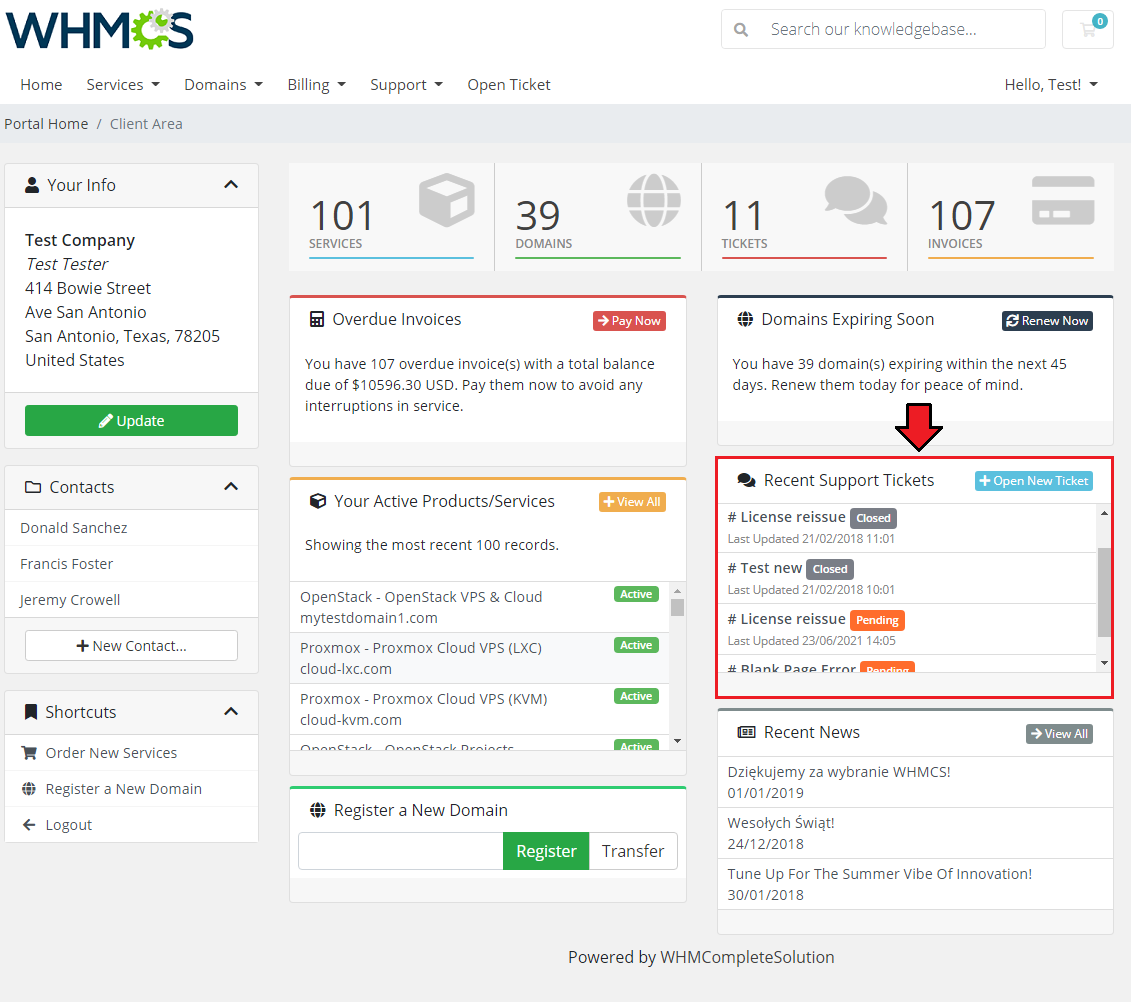The width and height of the screenshot is (1131, 1002).
Task: Open the Domains dropdown menu
Action: point(224,84)
